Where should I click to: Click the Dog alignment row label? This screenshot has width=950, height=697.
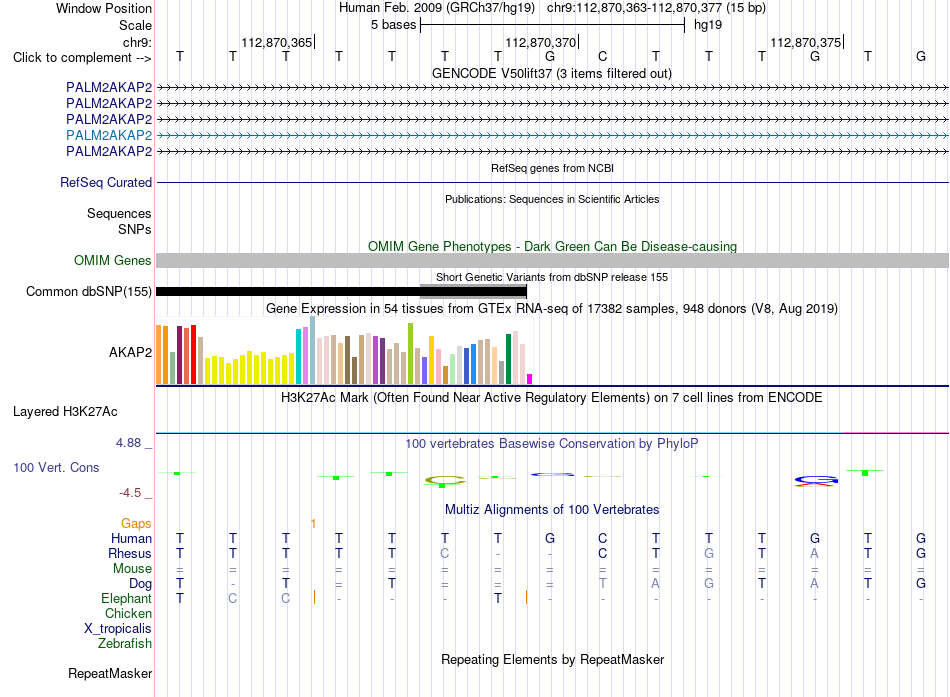point(140,583)
